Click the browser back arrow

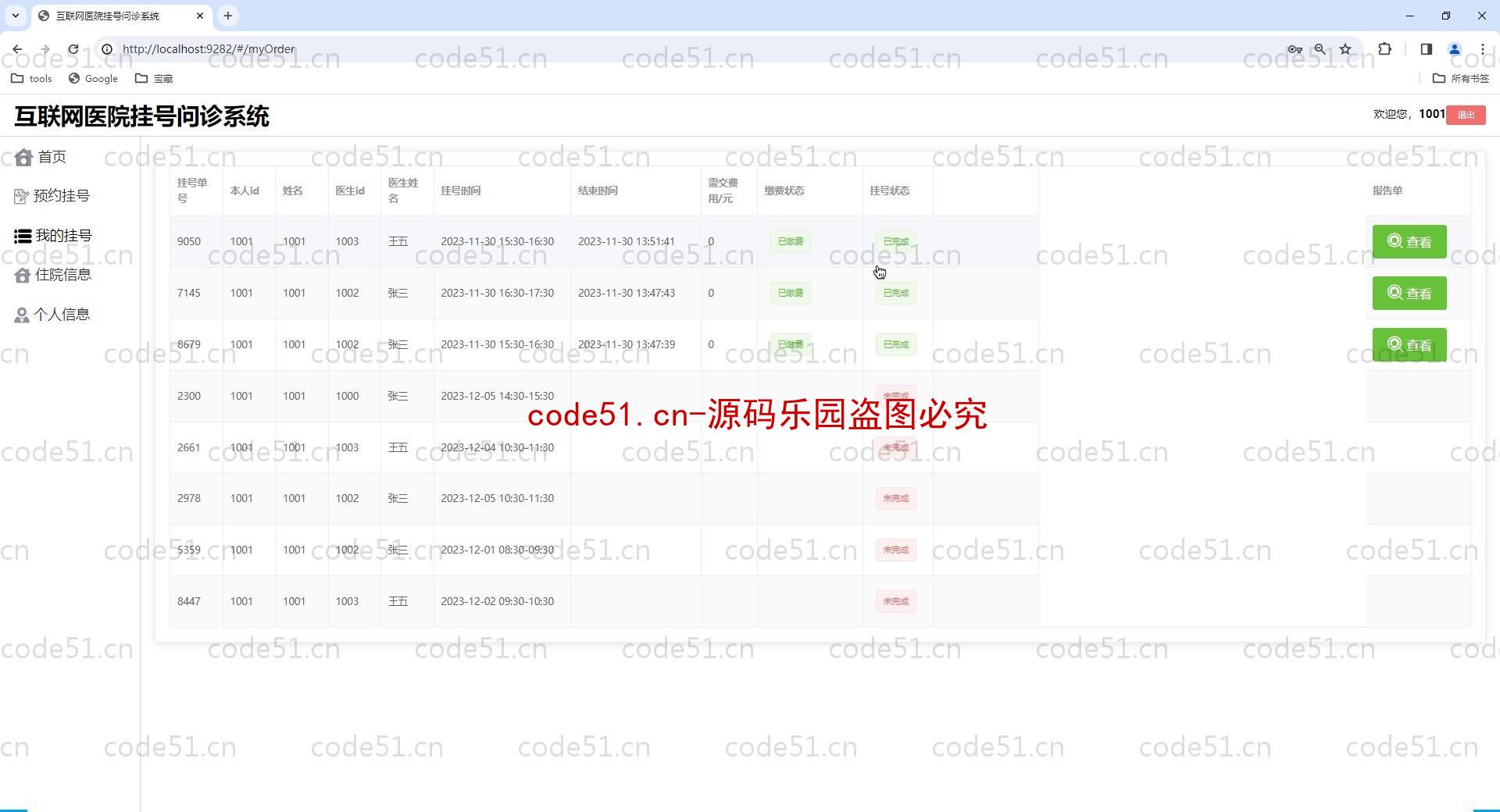[x=17, y=49]
